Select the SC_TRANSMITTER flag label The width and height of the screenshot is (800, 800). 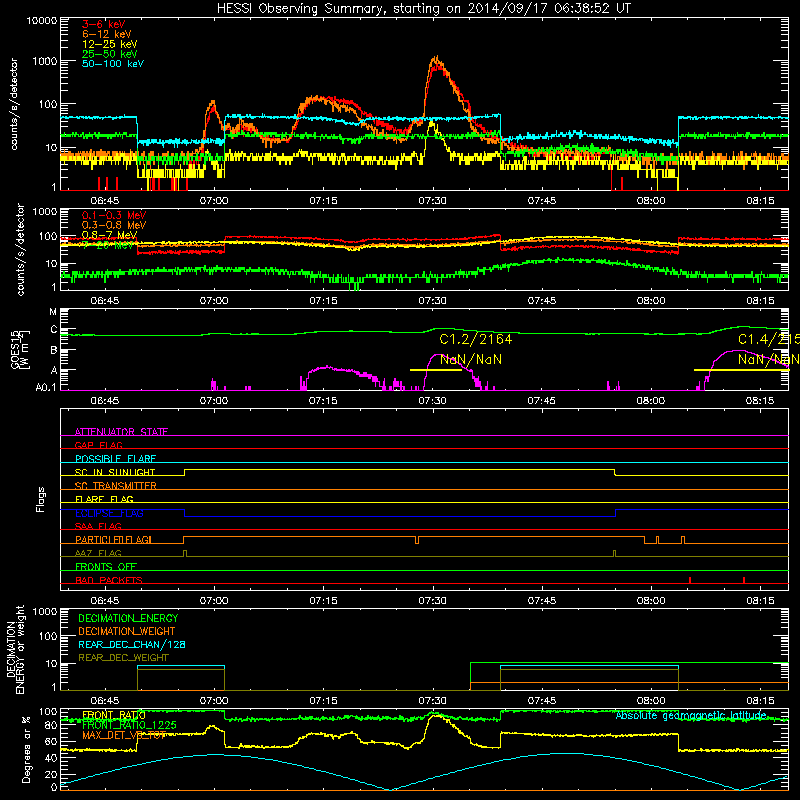[x=116, y=486]
